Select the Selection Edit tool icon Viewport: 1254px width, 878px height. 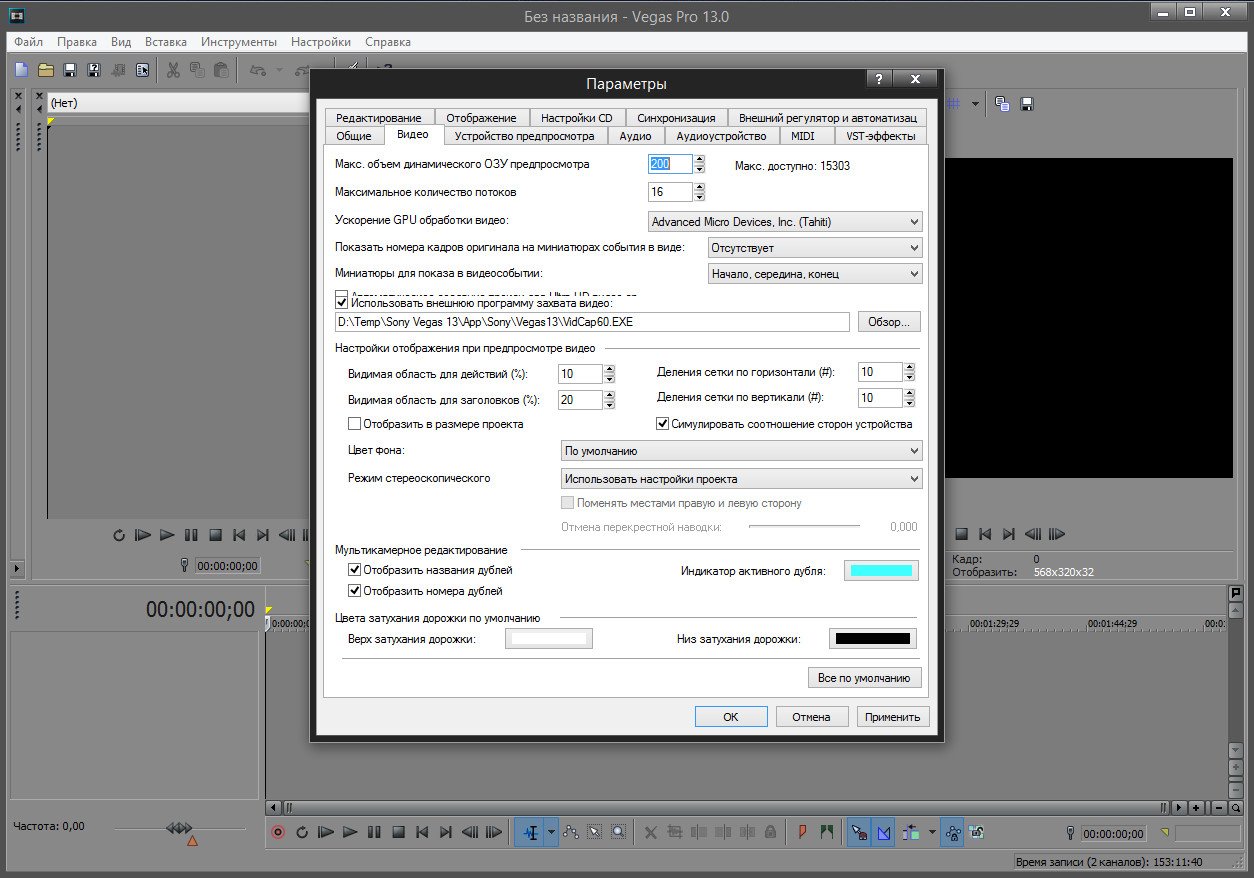595,831
